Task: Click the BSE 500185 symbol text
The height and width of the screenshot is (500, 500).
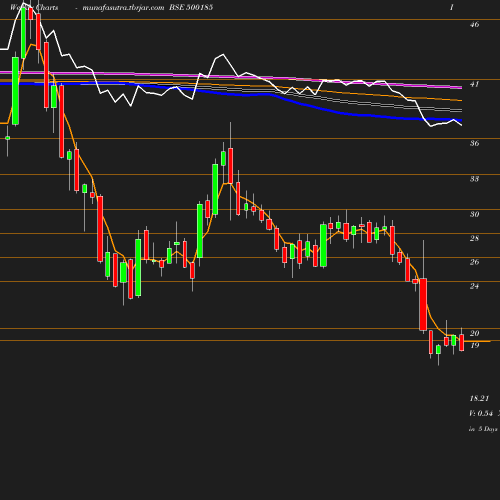Action: 191,7
